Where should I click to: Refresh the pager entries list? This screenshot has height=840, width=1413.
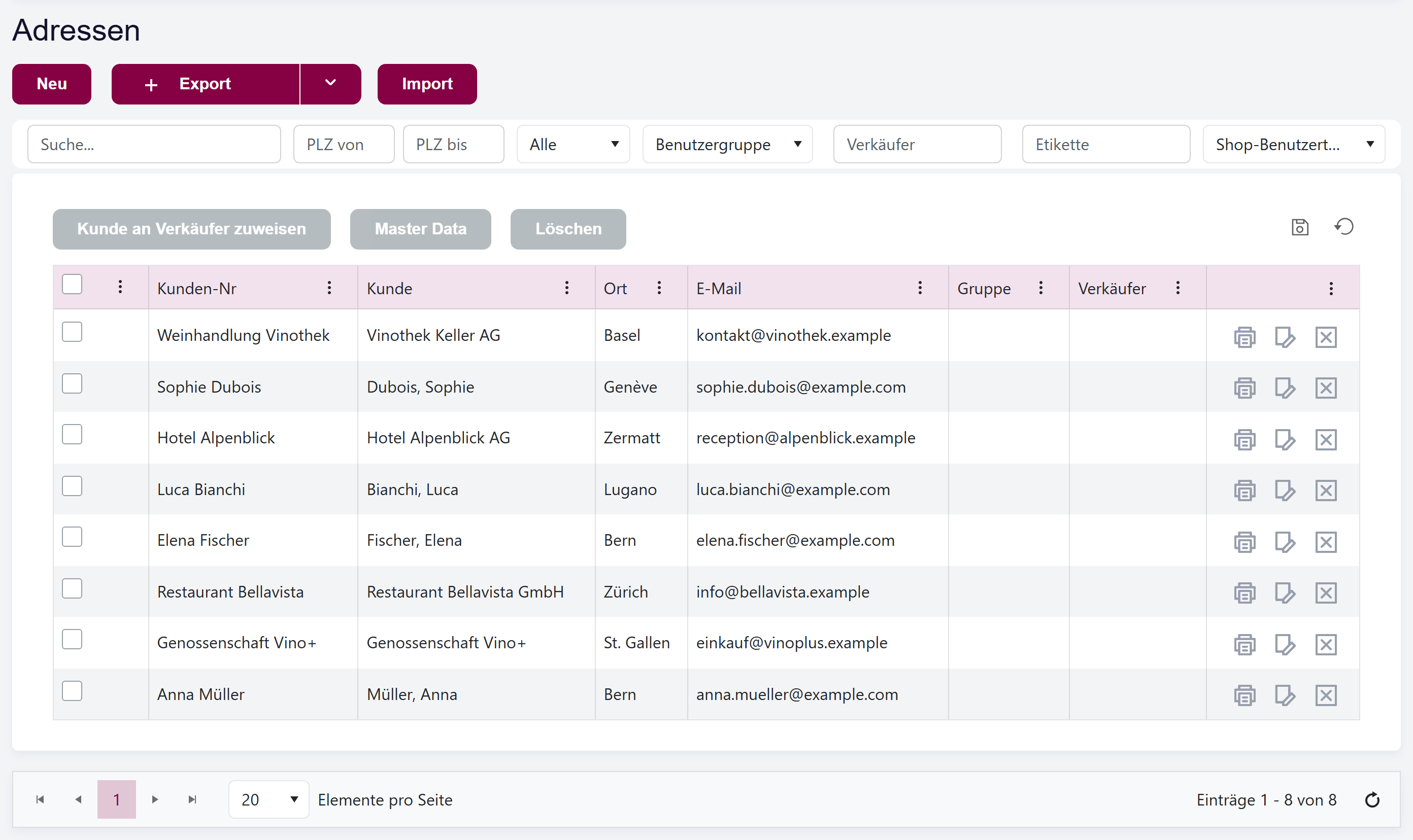pos(1372,800)
